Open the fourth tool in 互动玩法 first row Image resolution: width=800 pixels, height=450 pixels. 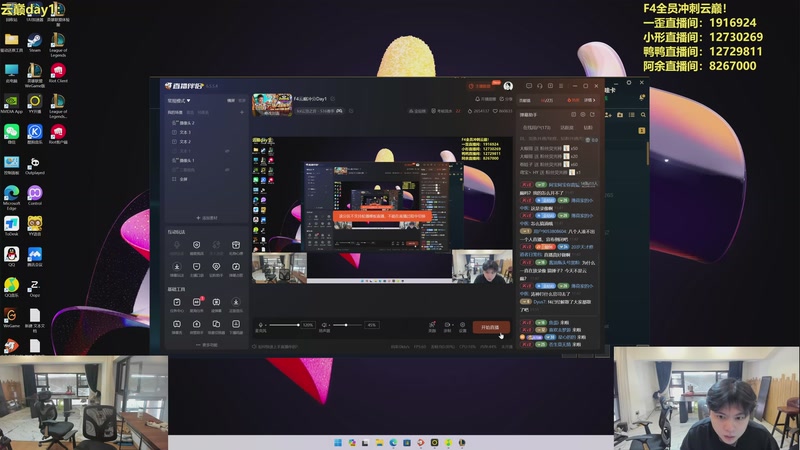[236, 247]
